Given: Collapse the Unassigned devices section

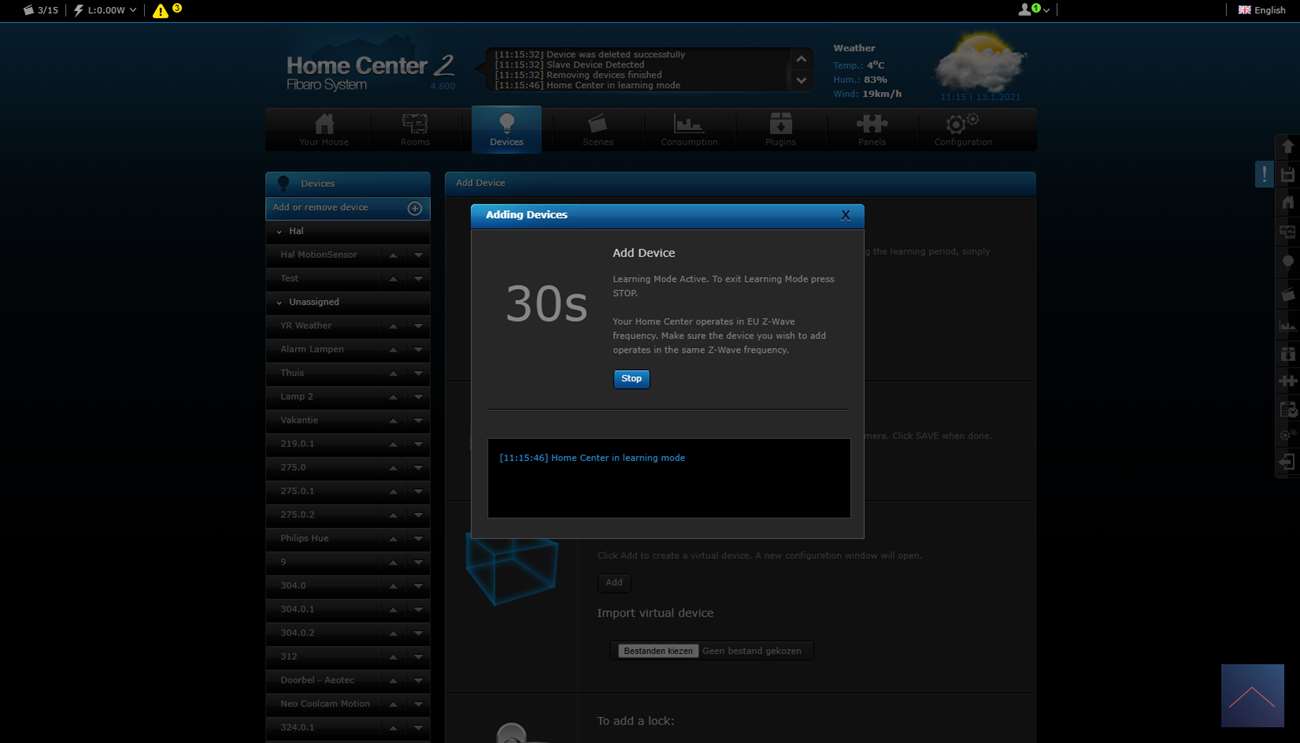Looking at the screenshot, I should 279,302.
